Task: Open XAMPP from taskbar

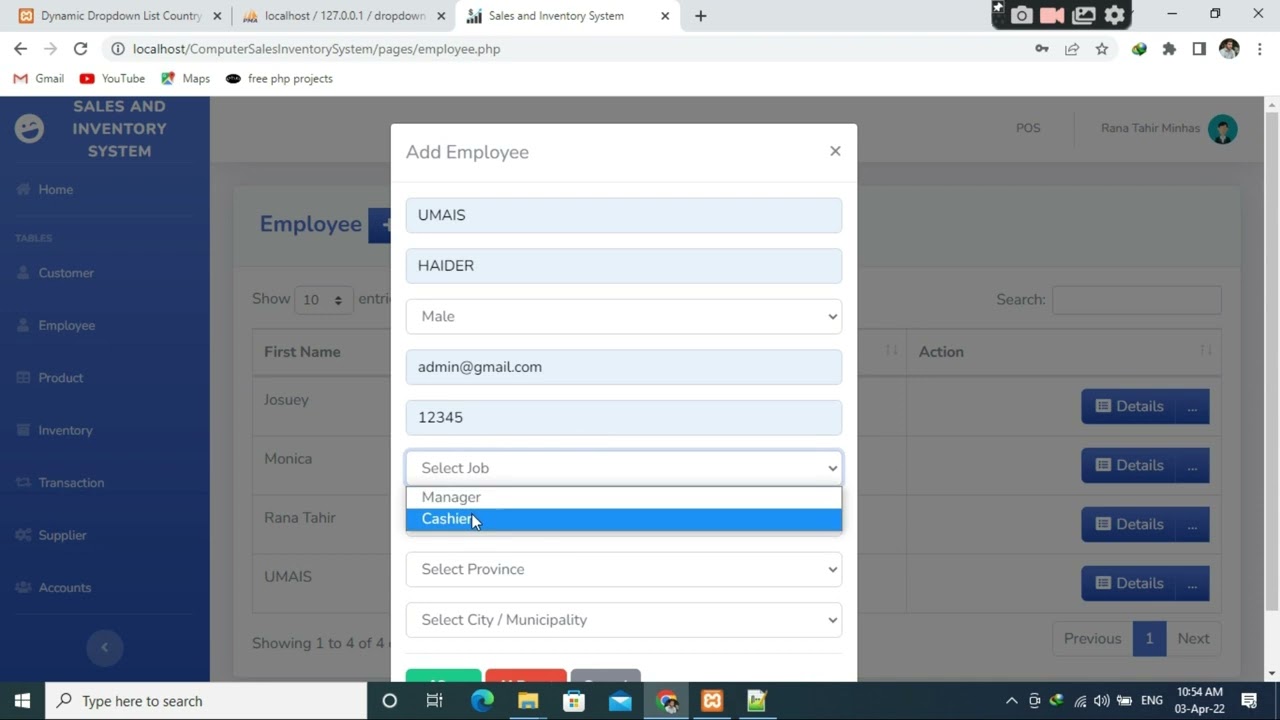Action: pyautogui.click(x=711, y=701)
